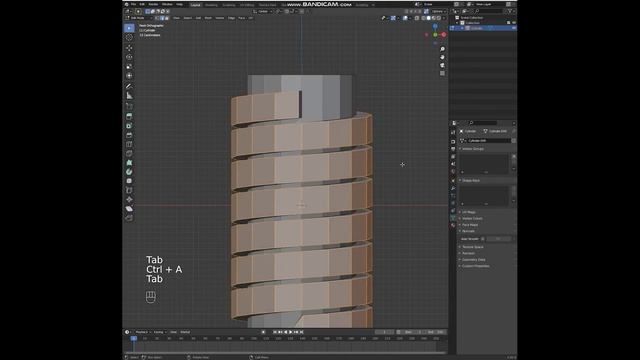Open the timeline Playback dropdown
This screenshot has height=360, width=640.
click(142, 332)
